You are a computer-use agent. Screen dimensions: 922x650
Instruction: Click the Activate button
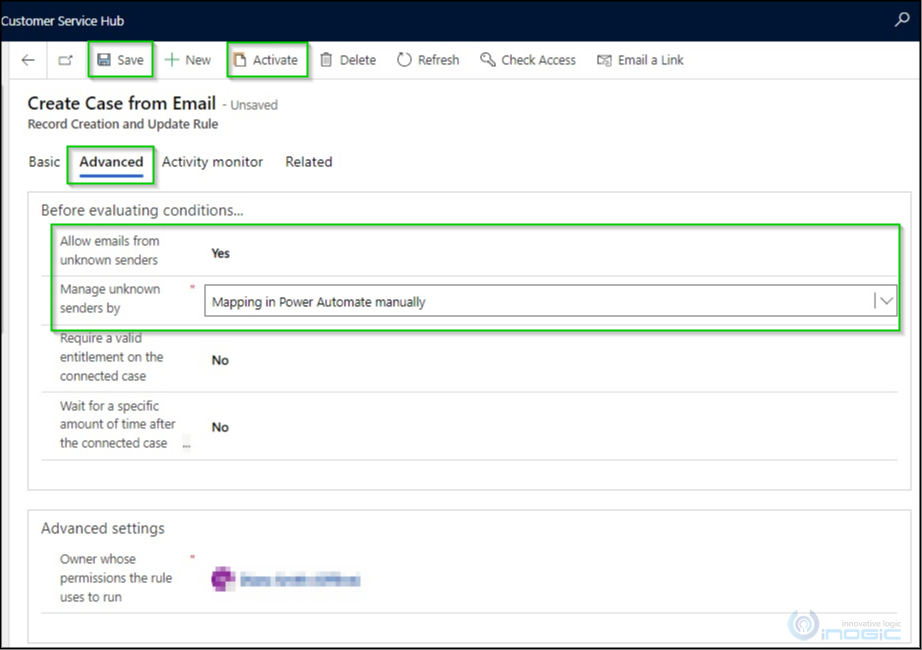click(x=266, y=60)
